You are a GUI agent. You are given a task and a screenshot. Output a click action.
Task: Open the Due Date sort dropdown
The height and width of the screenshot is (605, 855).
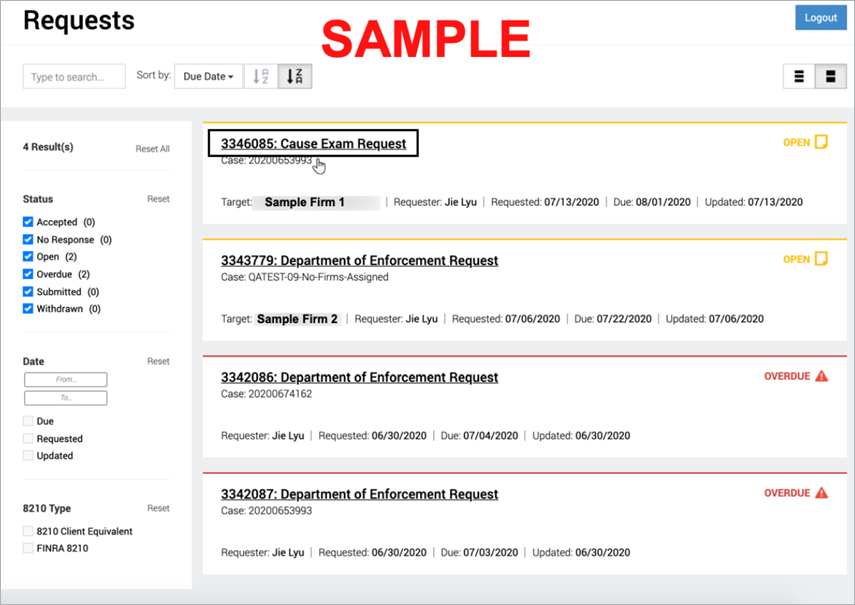coord(208,75)
